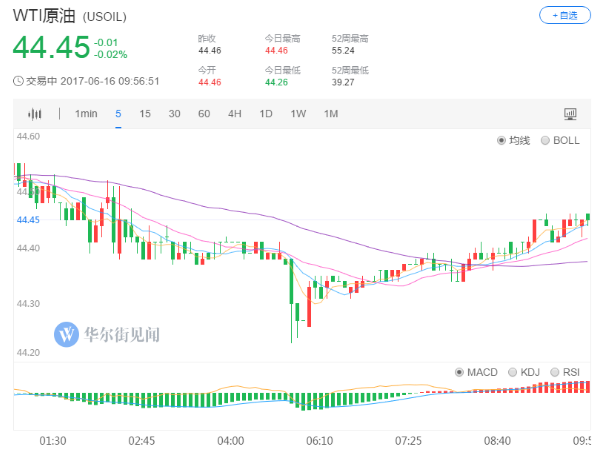The width and height of the screenshot is (601, 453).
Task: Open the fullscreen chart monitor icon
Action: click(x=570, y=114)
